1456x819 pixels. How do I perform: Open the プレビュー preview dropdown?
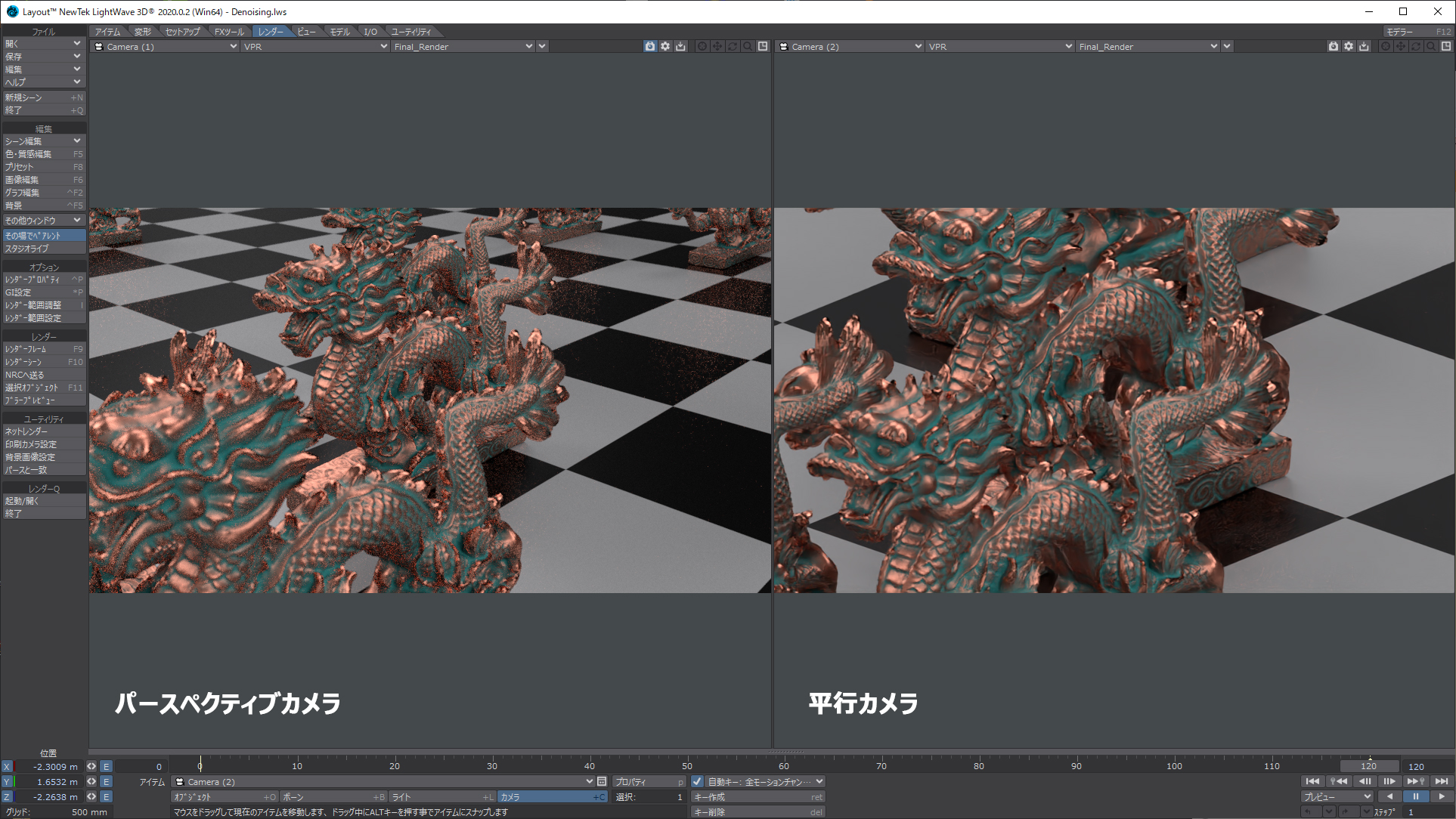[x=1337, y=796]
